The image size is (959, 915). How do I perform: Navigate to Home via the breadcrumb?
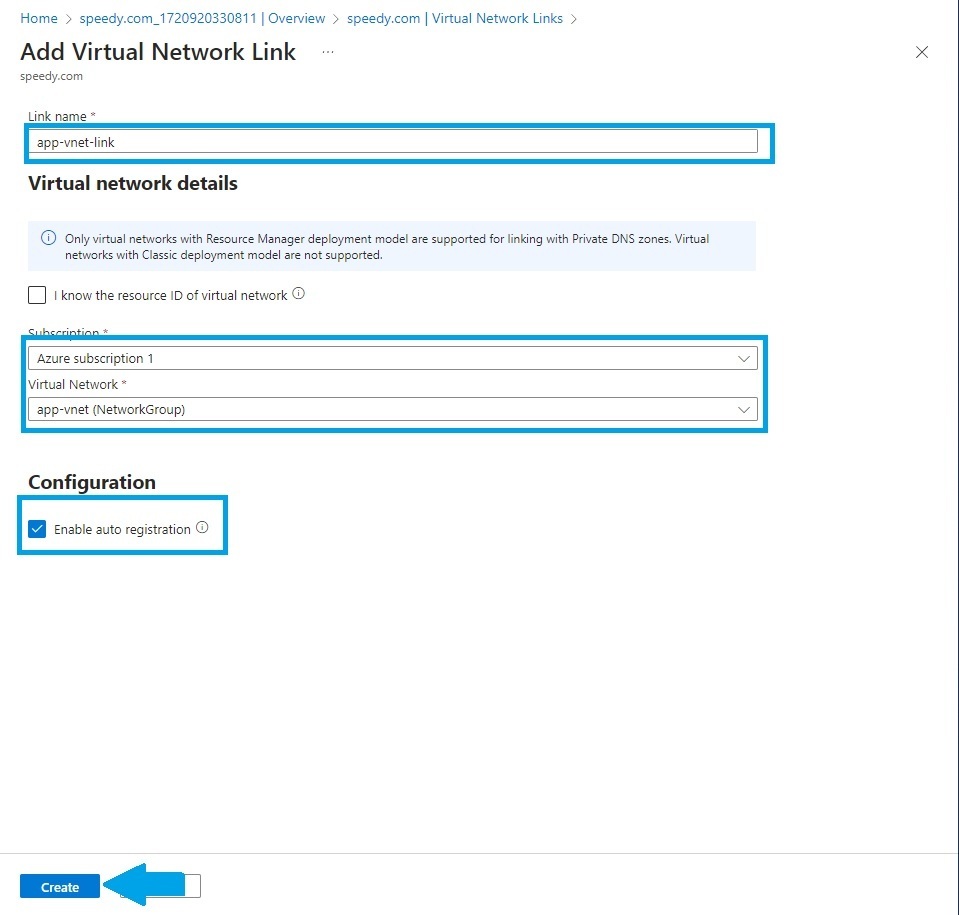tap(38, 17)
